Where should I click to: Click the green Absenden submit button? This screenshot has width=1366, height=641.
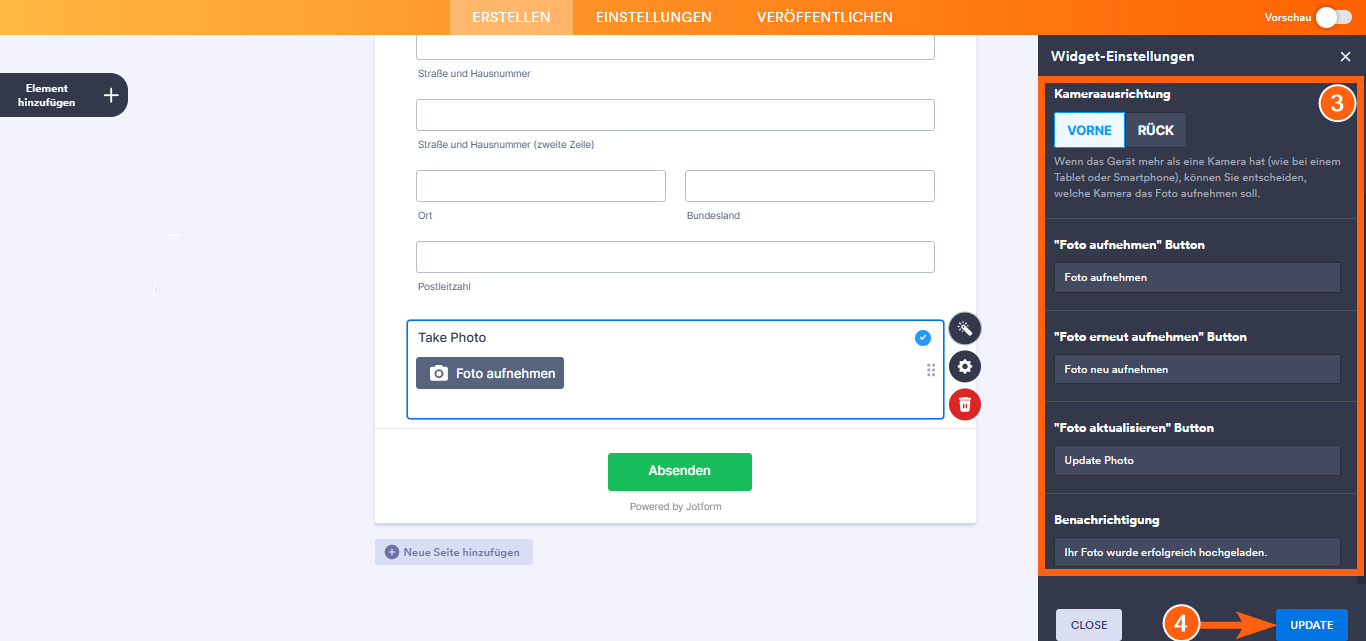pos(680,471)
